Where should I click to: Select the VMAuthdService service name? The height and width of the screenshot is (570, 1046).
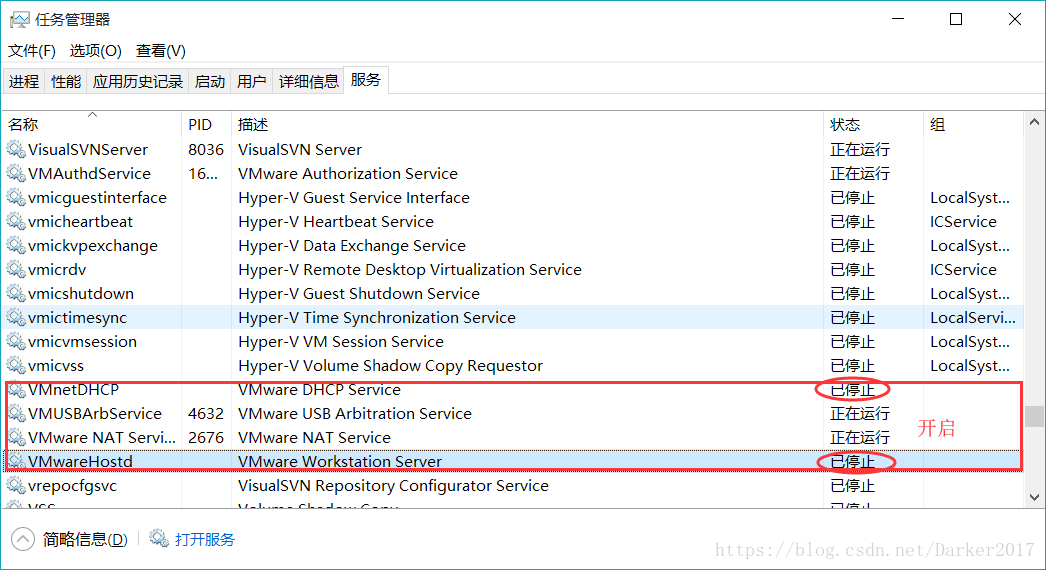coord(89,174)
